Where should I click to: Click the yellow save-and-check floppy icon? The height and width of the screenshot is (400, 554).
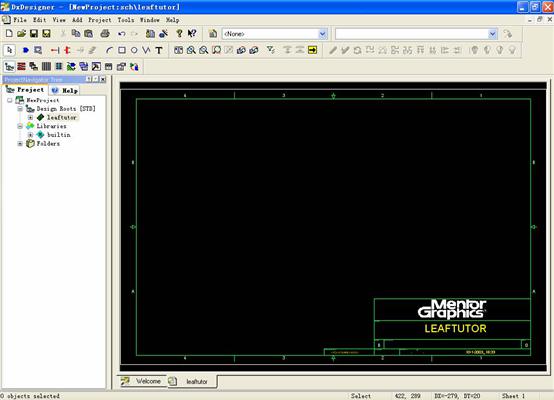(46, 34)
